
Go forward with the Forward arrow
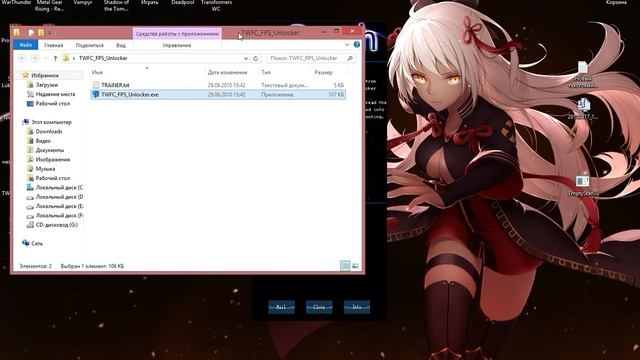pos(35,58)
